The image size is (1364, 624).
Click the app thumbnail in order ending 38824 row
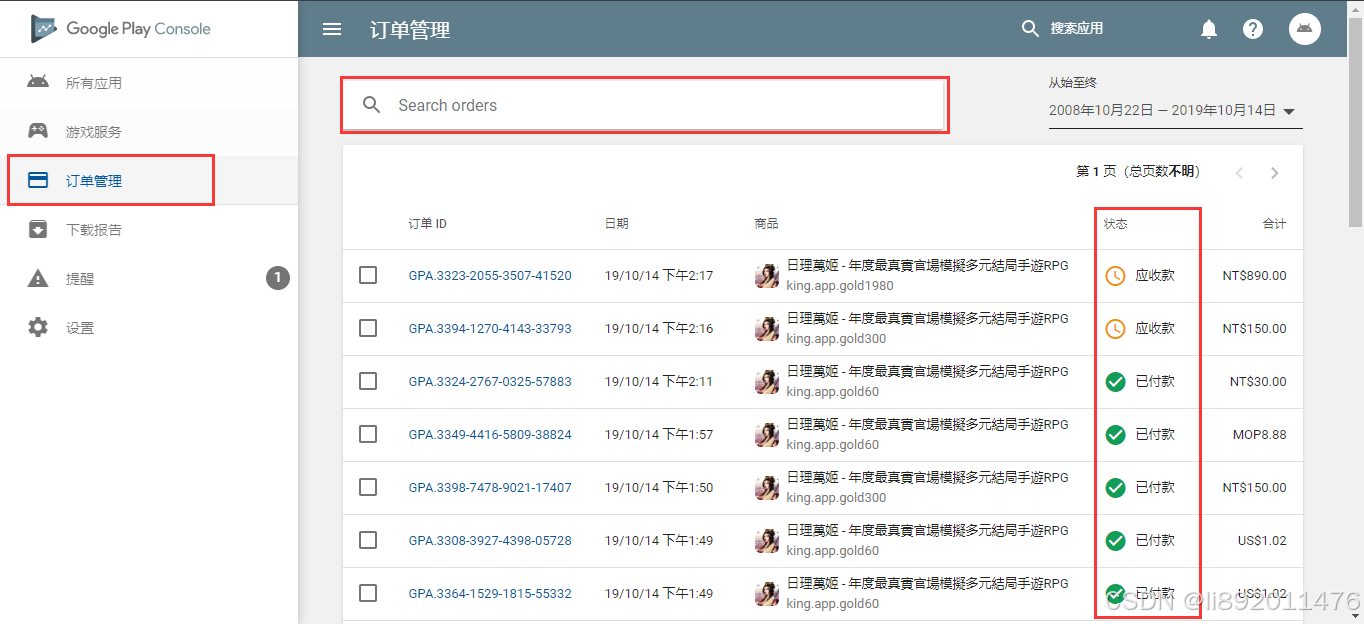[x=767, y=434]
